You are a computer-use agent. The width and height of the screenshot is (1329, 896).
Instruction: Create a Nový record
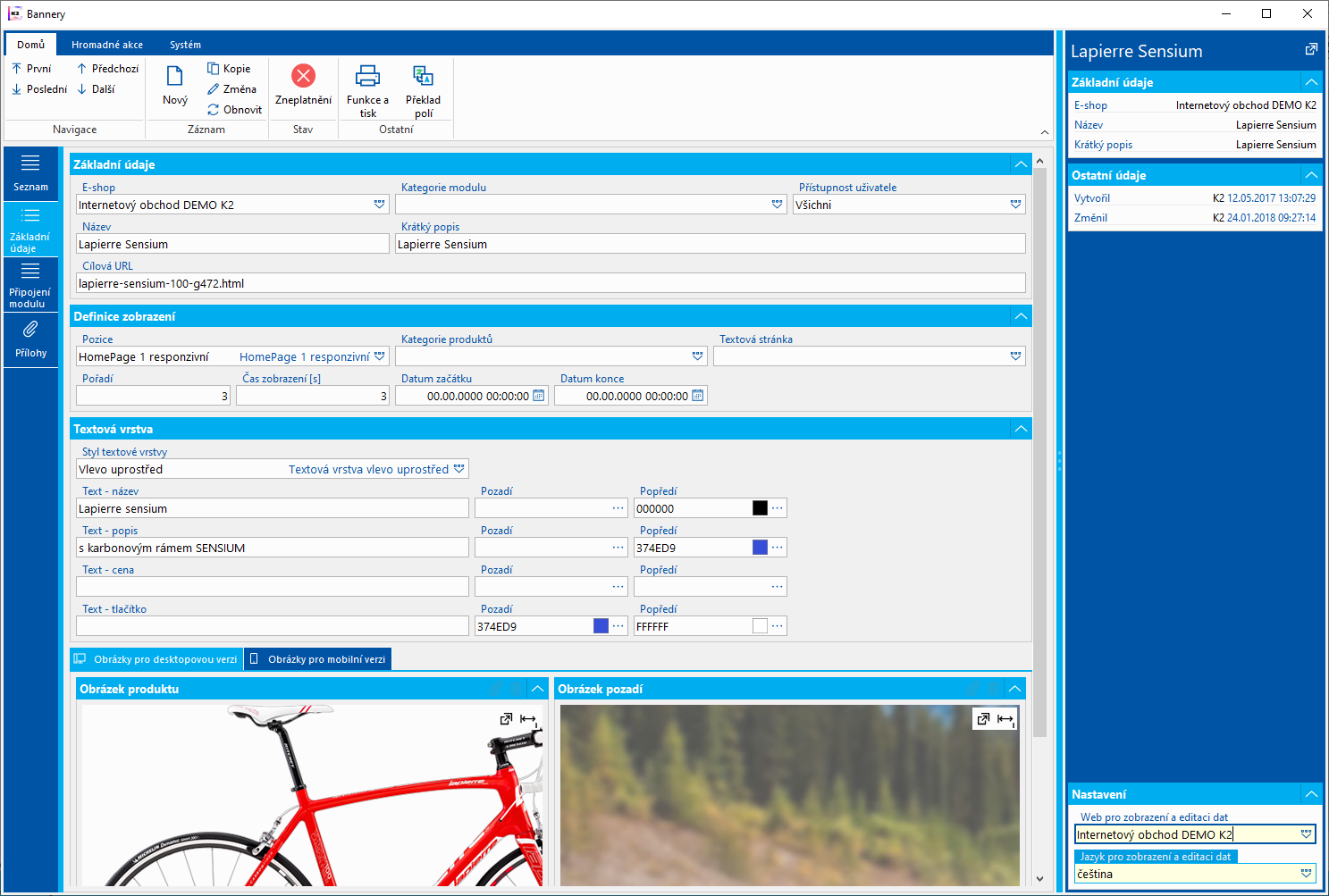point(175,85)
